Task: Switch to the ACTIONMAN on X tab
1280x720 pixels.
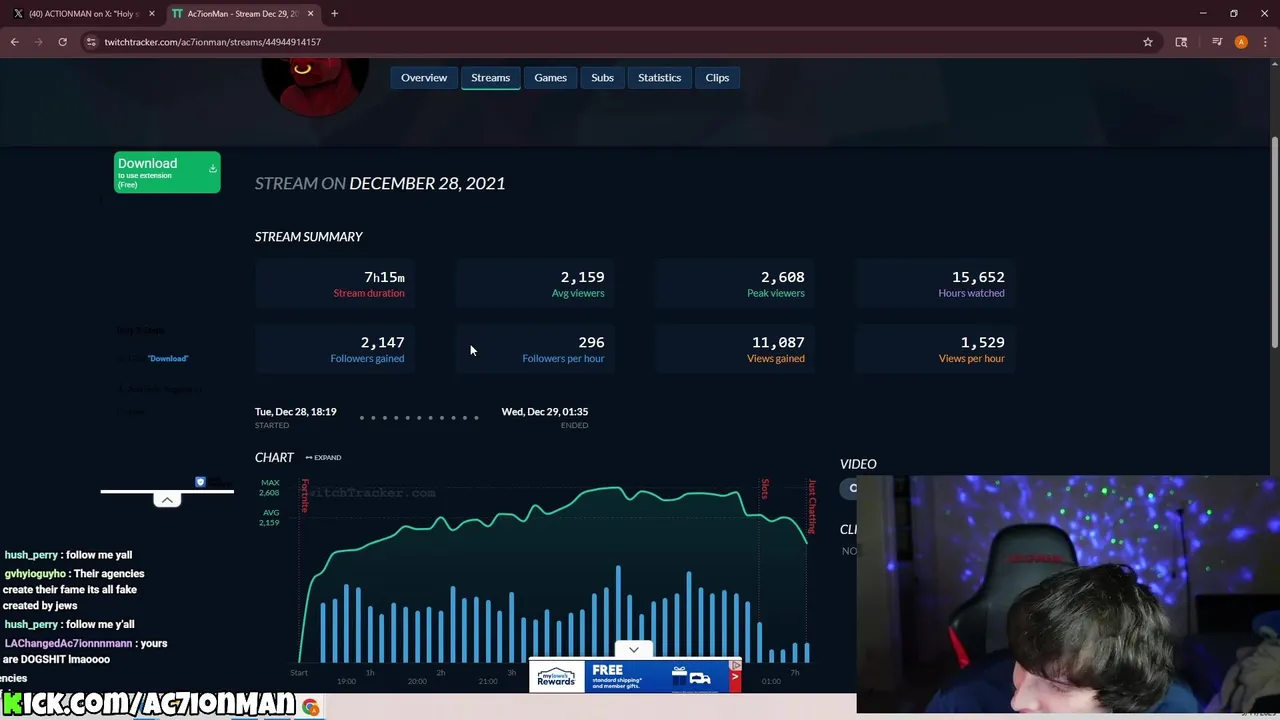Action: coord(82,14)
